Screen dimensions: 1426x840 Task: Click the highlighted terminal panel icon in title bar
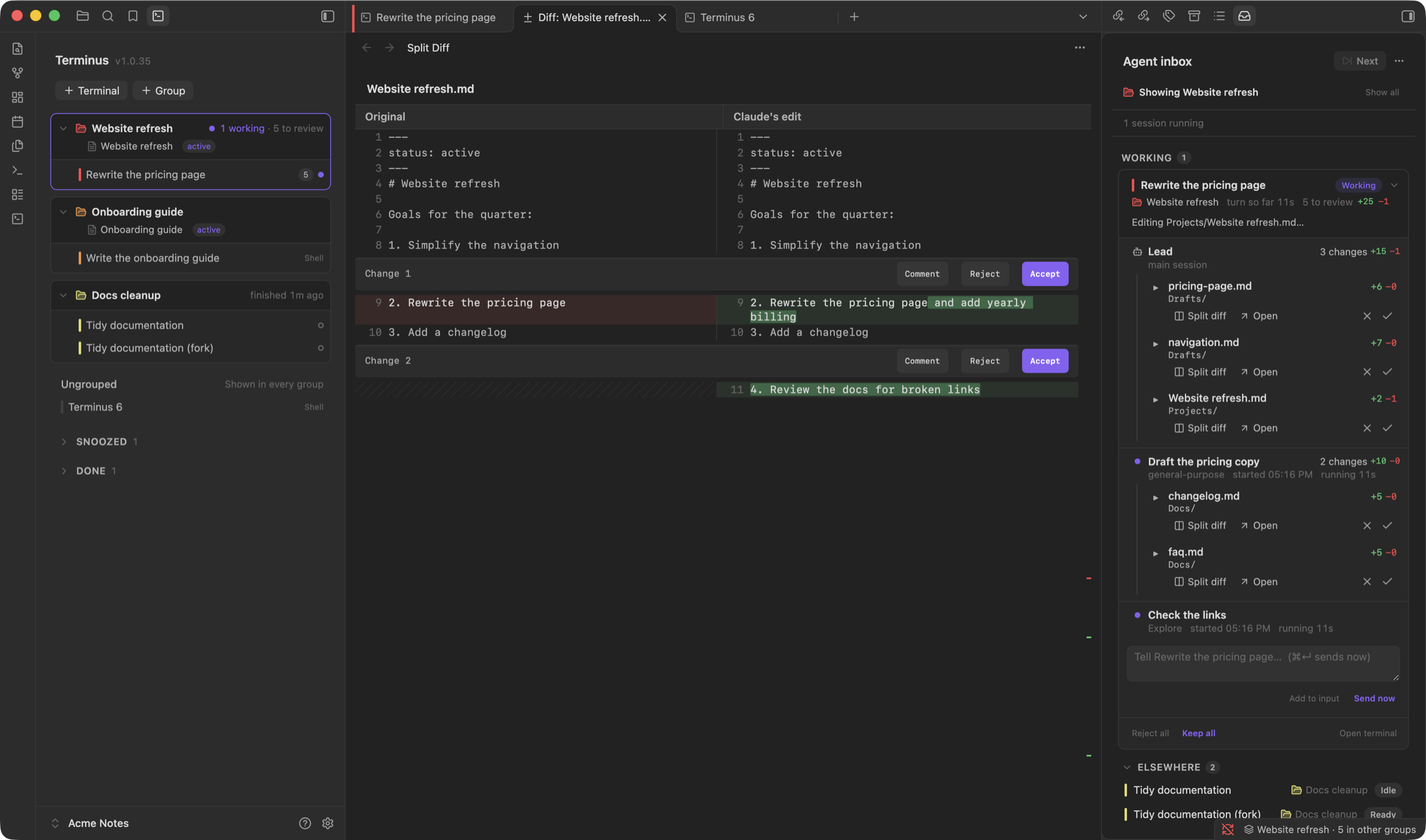[x=158, y=16]
